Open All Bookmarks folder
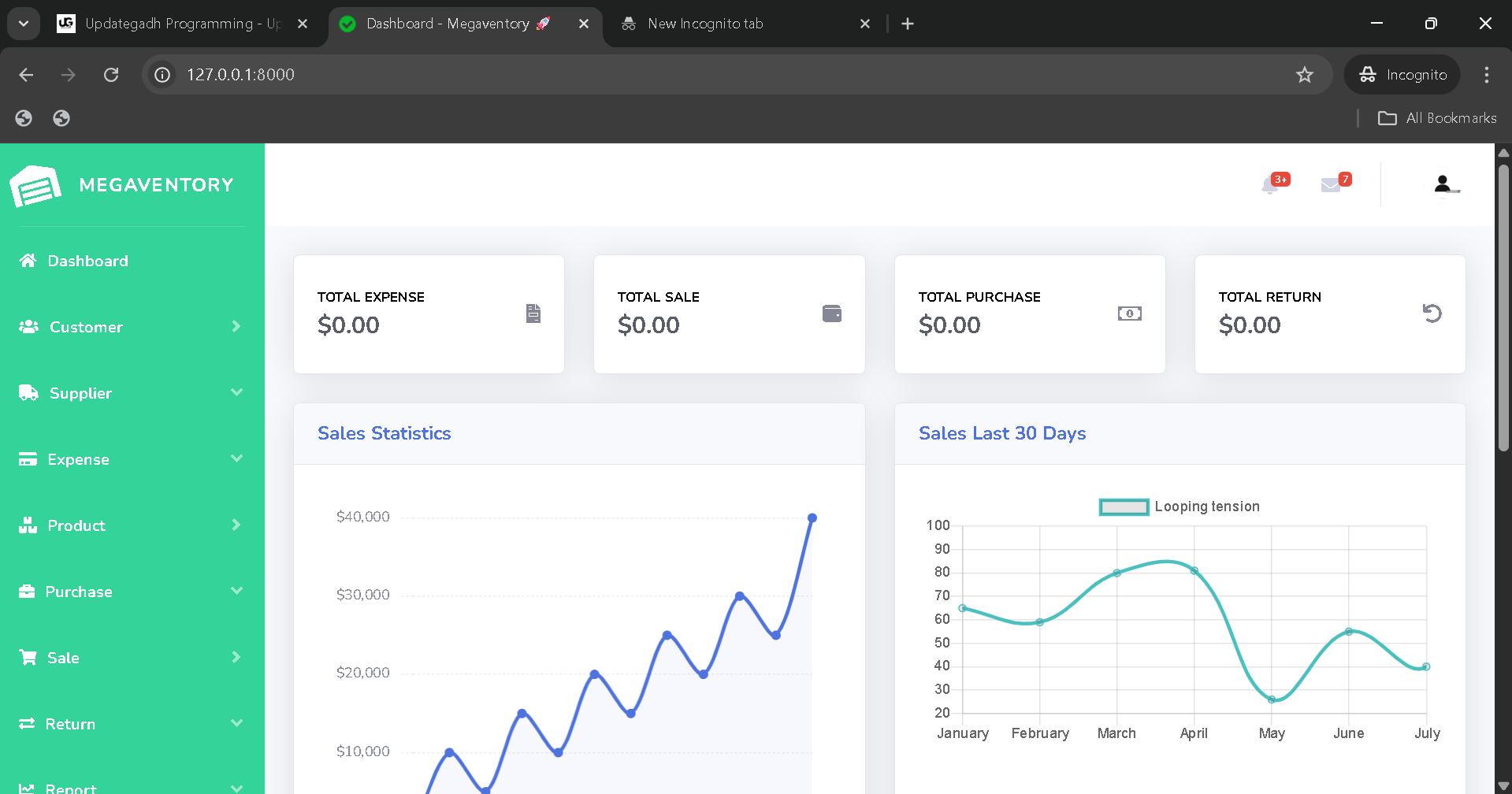The width and height of the screenshot is (1512, 794). coord(1437,118)
